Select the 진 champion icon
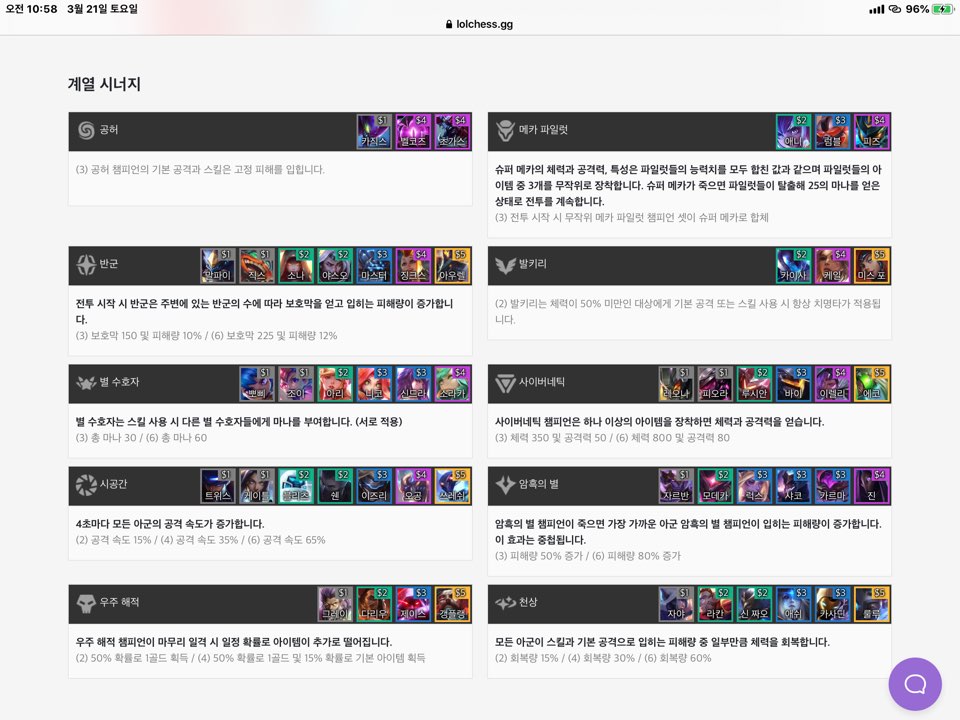960x720 pixels. pos(872,486)
